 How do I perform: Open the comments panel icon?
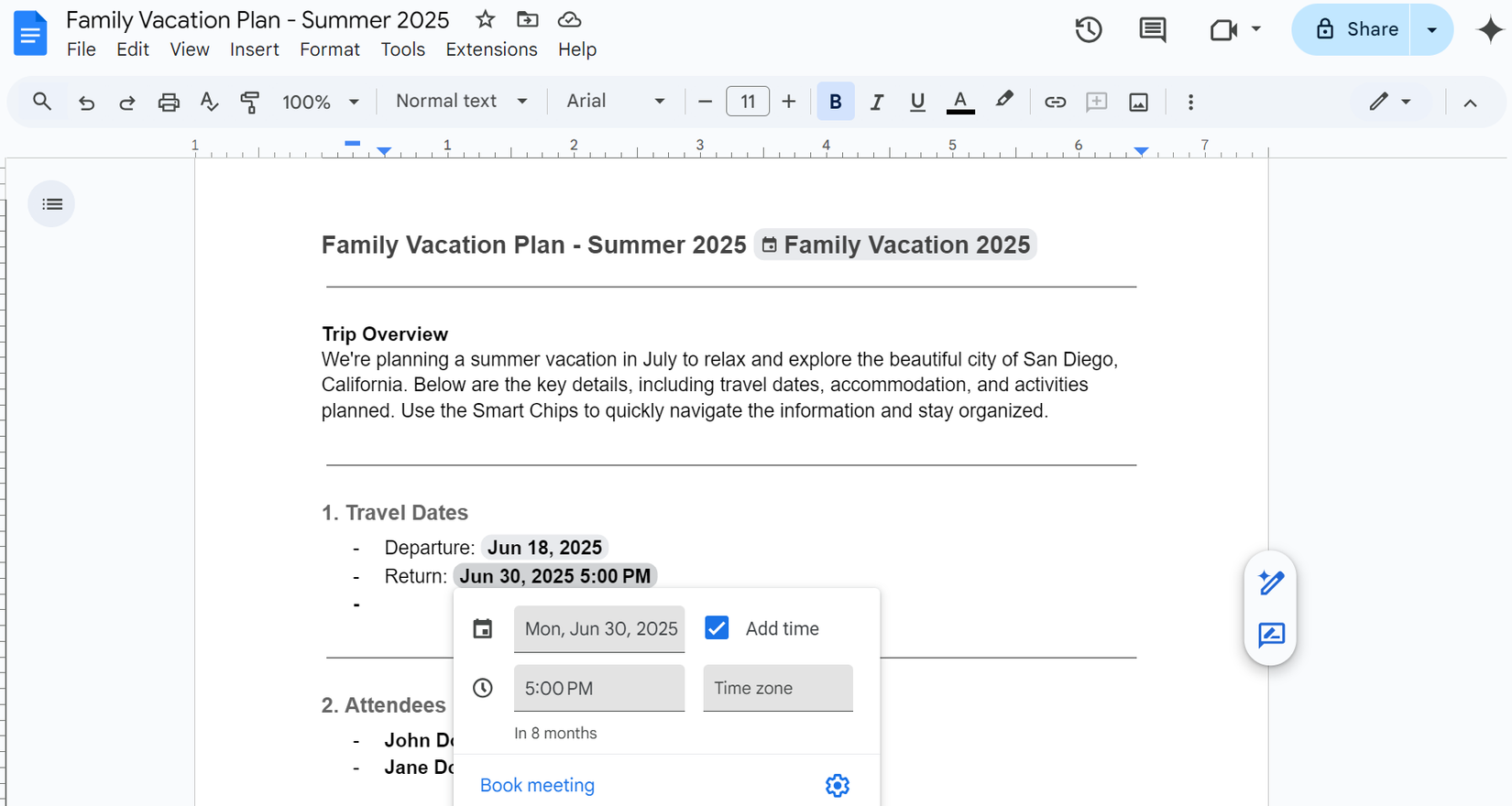[x=1152, y=30]
